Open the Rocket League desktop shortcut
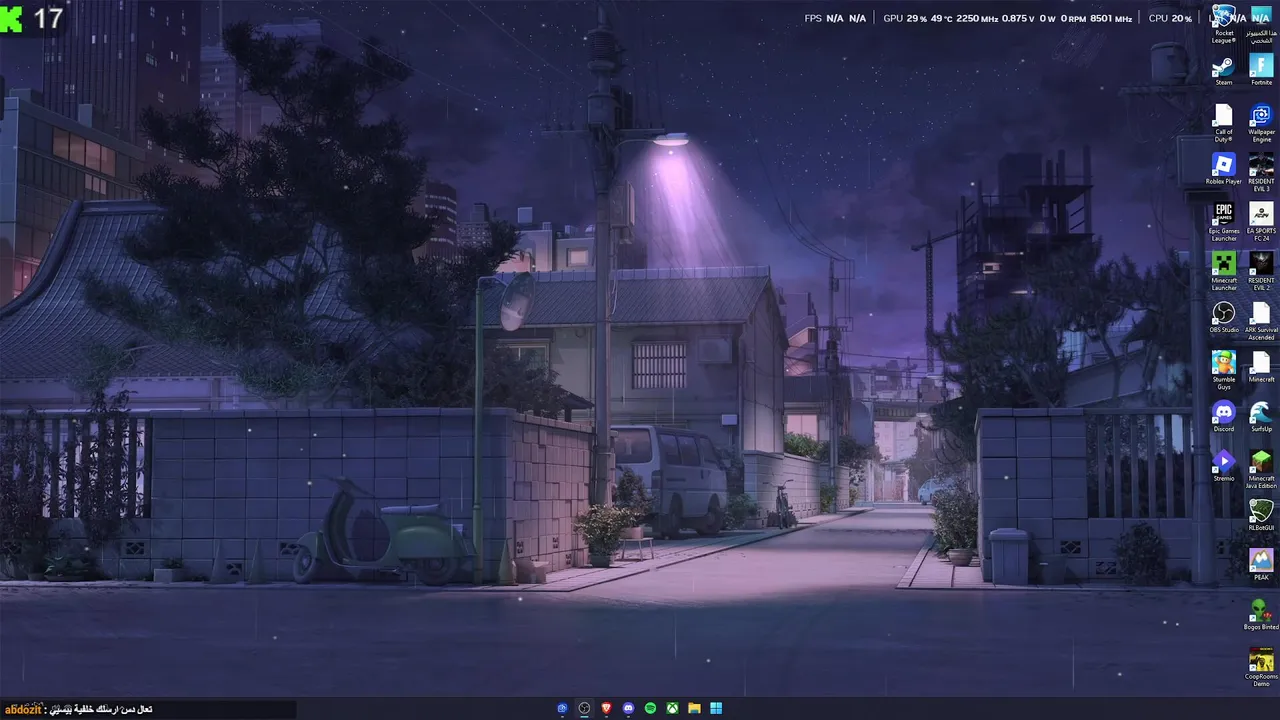Image resolution: width=1280 pixels, height=720 pixels. (1224, 23)
